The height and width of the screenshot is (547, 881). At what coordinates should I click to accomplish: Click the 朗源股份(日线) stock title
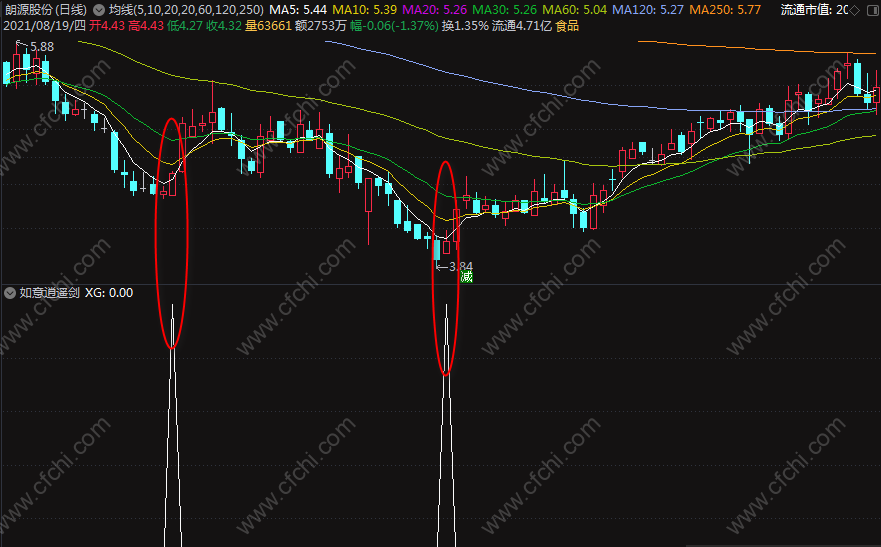(x=46, y=10)
